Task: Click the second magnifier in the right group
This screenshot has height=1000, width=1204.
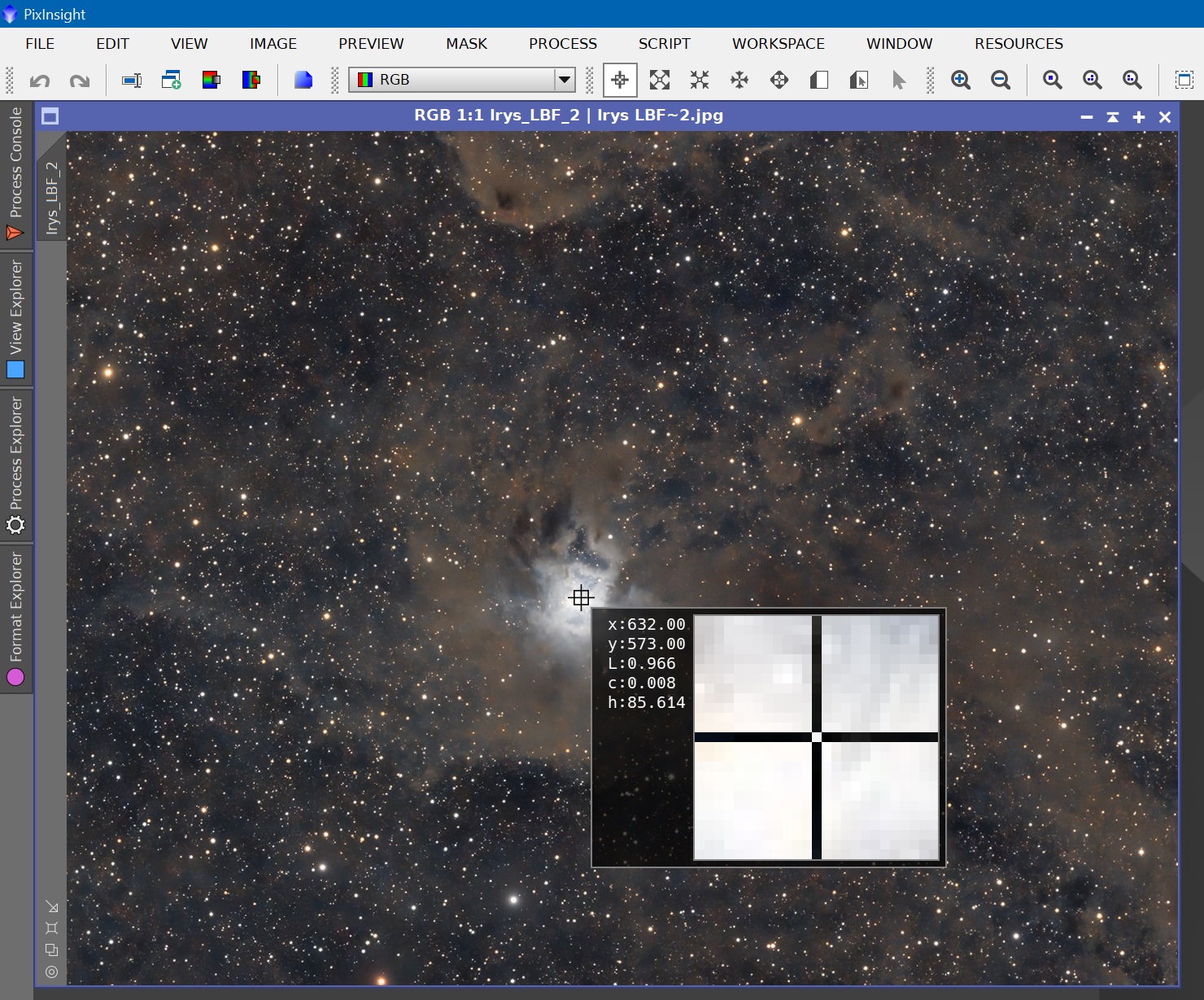Action: tap(1093, 80)
